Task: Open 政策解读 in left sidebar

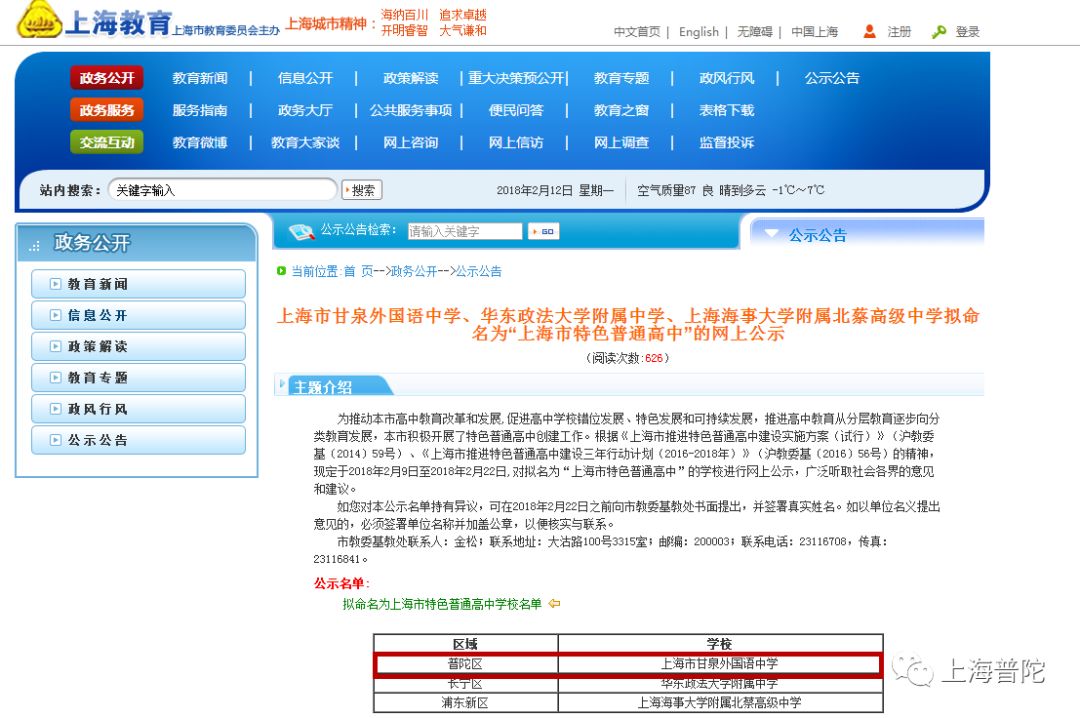Action: pos(138,346)
